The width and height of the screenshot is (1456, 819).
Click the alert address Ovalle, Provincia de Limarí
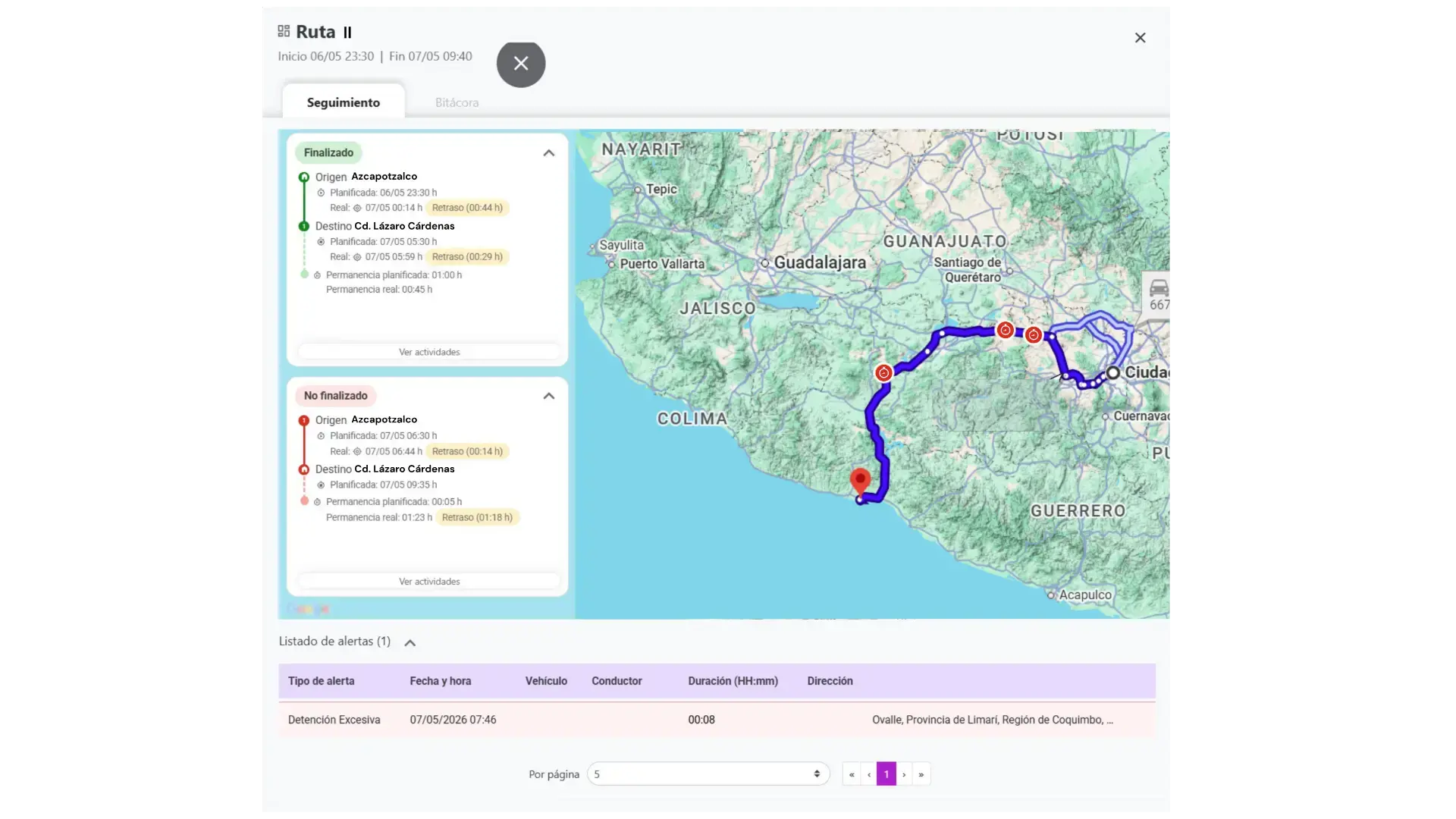[x=993, y=720]
